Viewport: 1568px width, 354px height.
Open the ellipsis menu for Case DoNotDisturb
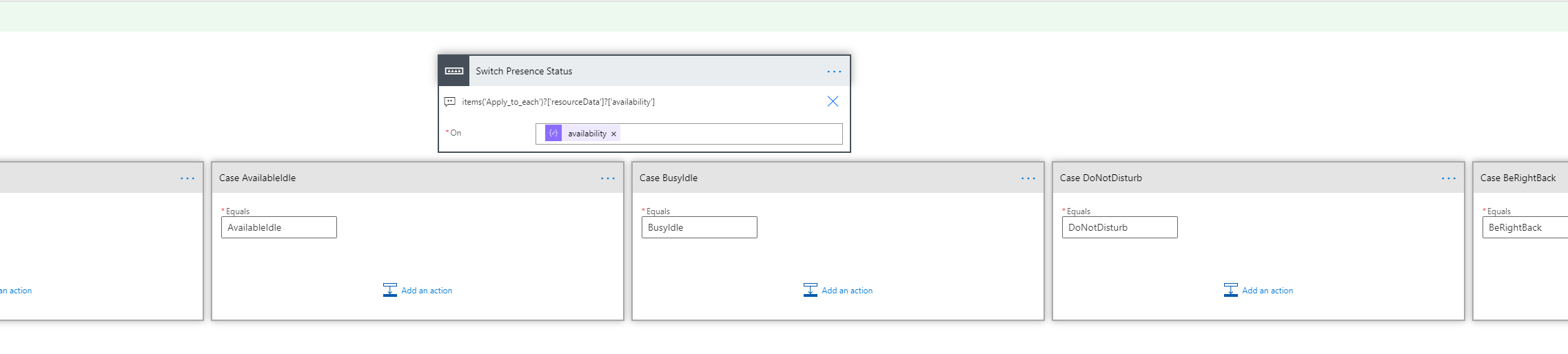[1448, 178]
